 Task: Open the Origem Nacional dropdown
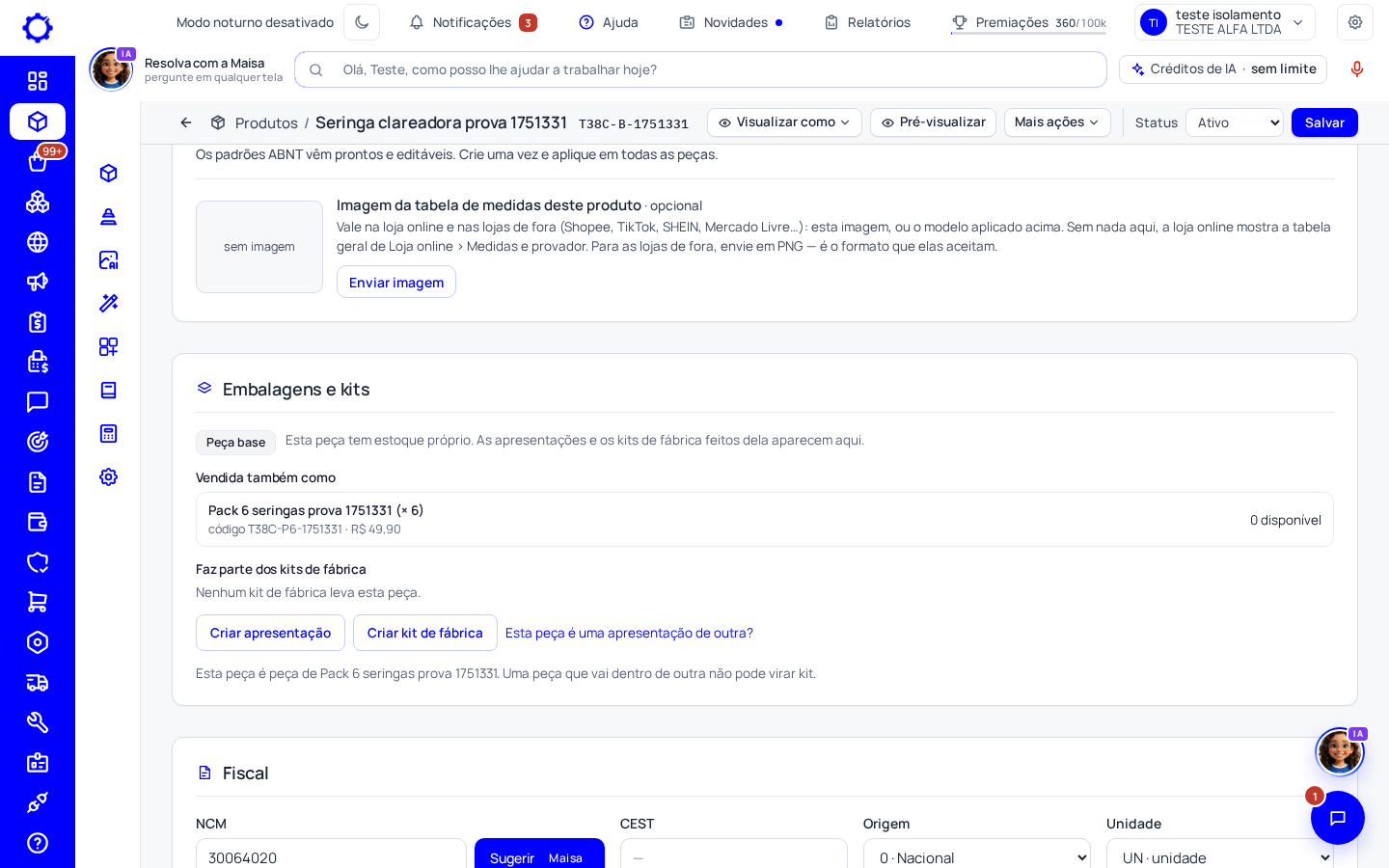977,857
